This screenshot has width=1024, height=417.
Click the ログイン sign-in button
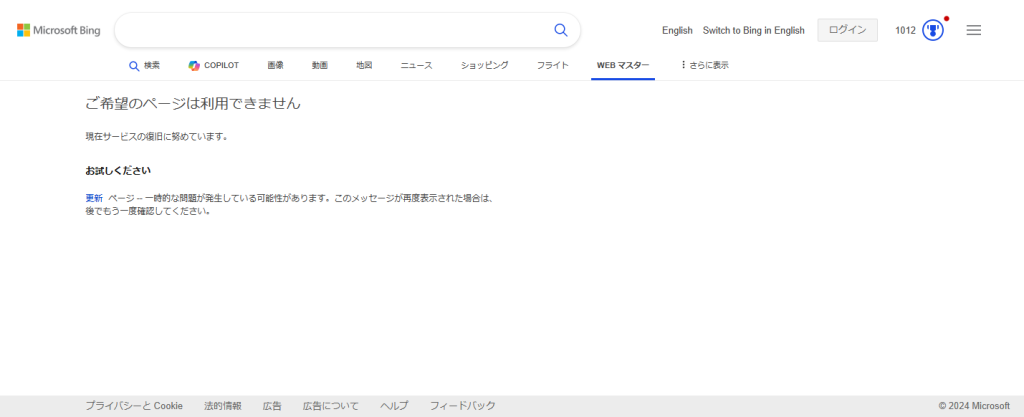pos(848,30)
